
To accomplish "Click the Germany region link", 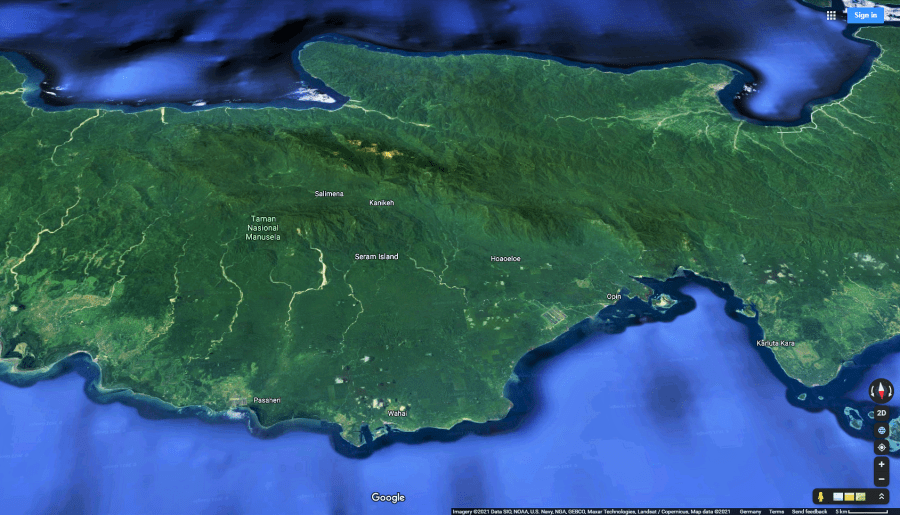I will pyautogui.click(x=749, y=511).
